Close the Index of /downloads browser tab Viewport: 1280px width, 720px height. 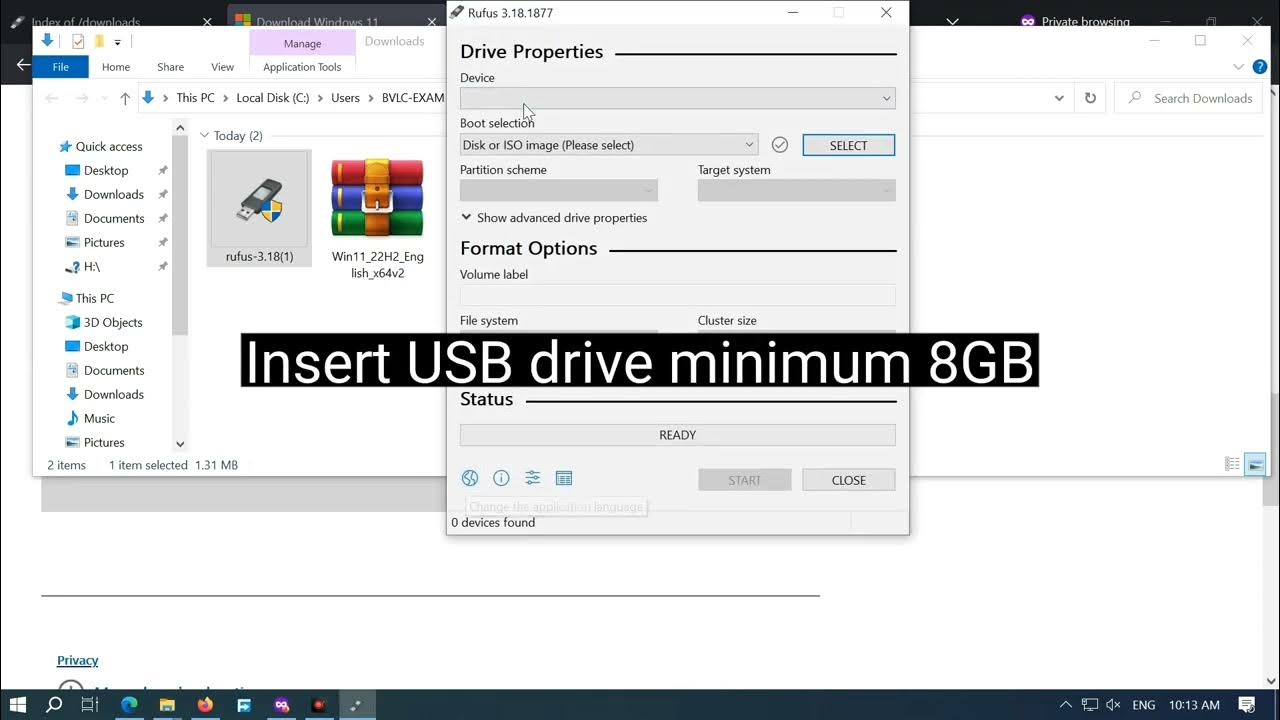[207, 22]
